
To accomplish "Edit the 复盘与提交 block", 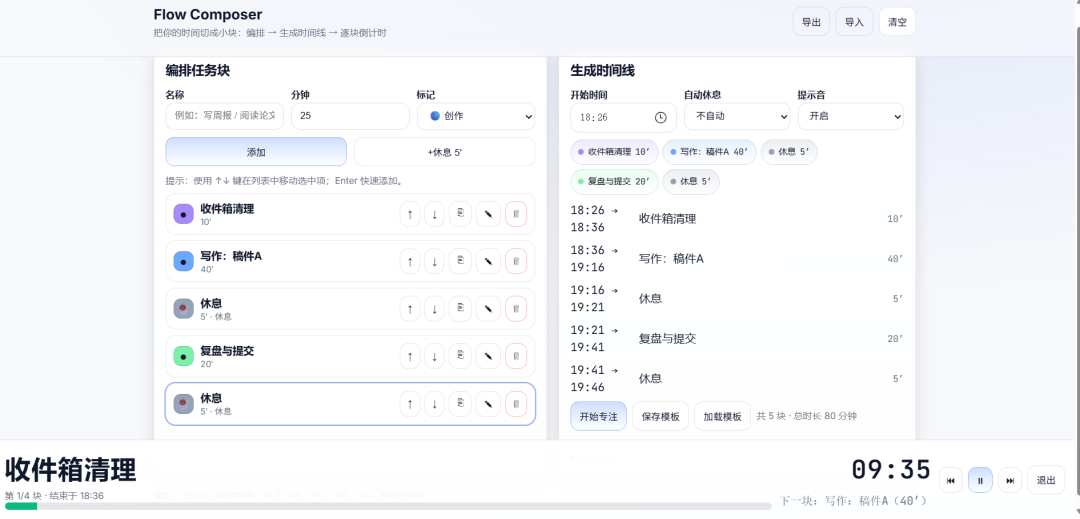I will [488, 357].
